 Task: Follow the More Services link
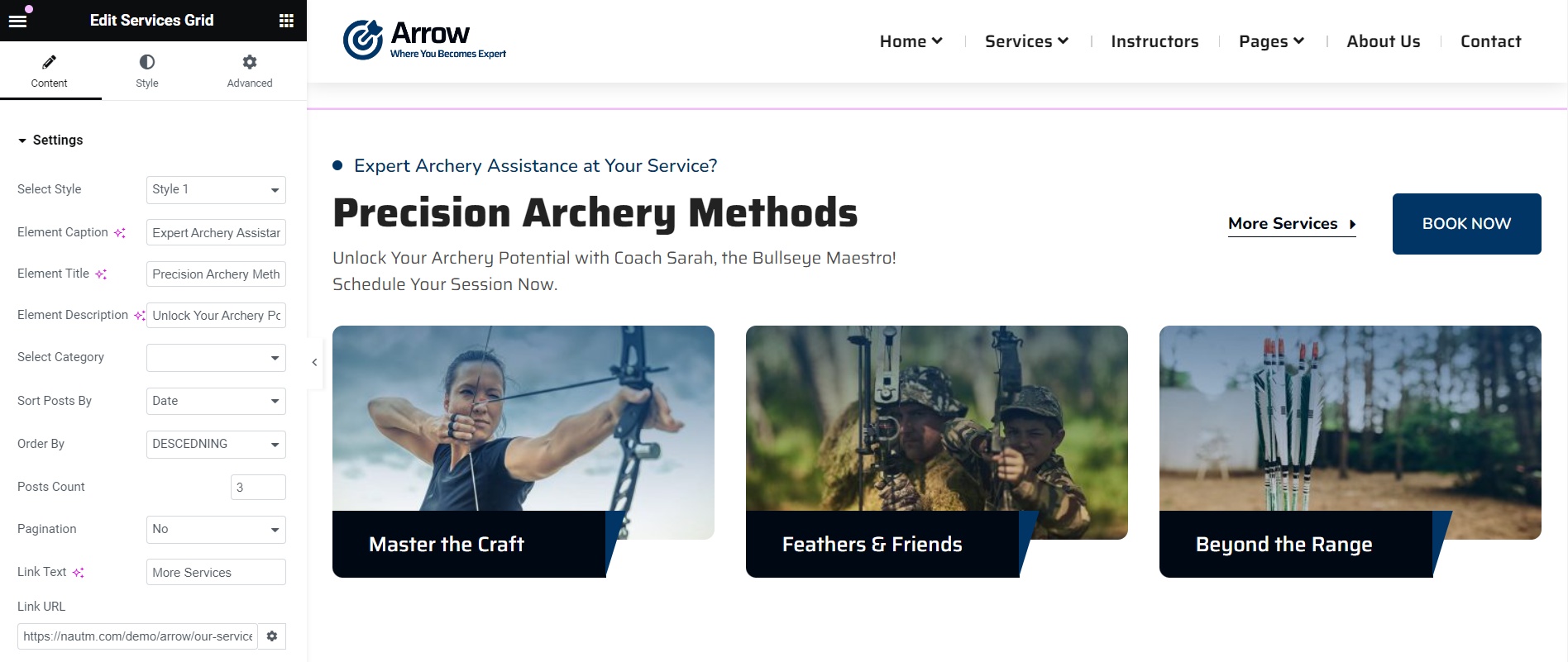[1292, 224]
